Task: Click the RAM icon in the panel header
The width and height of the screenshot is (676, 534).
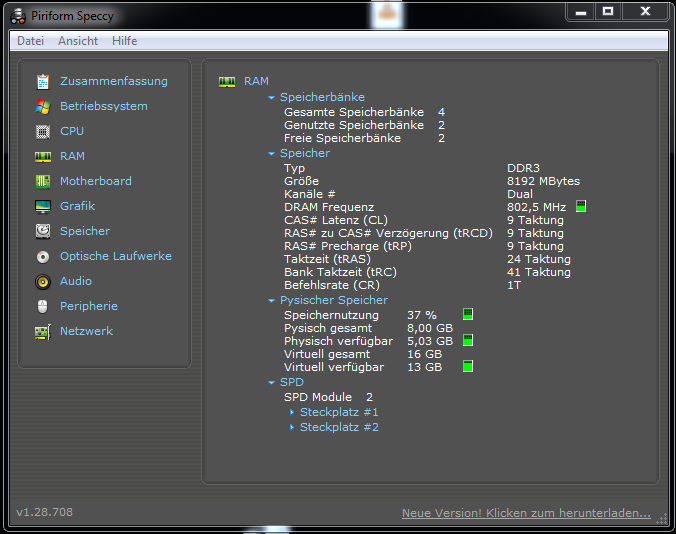Action: coord(227,81)
